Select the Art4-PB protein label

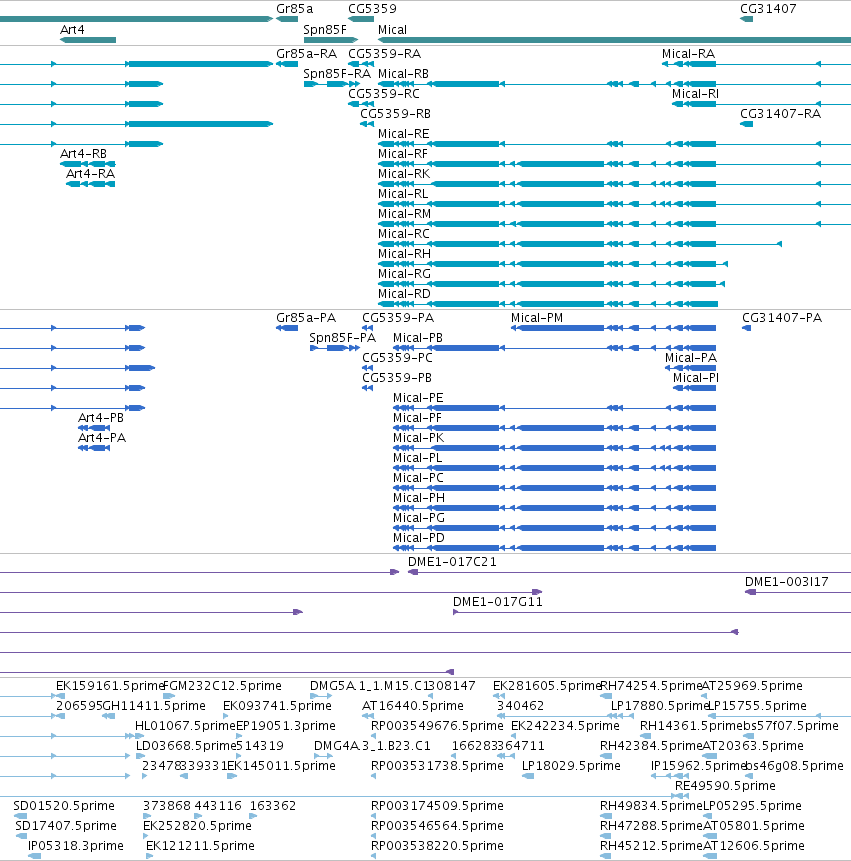click(101, 418)
